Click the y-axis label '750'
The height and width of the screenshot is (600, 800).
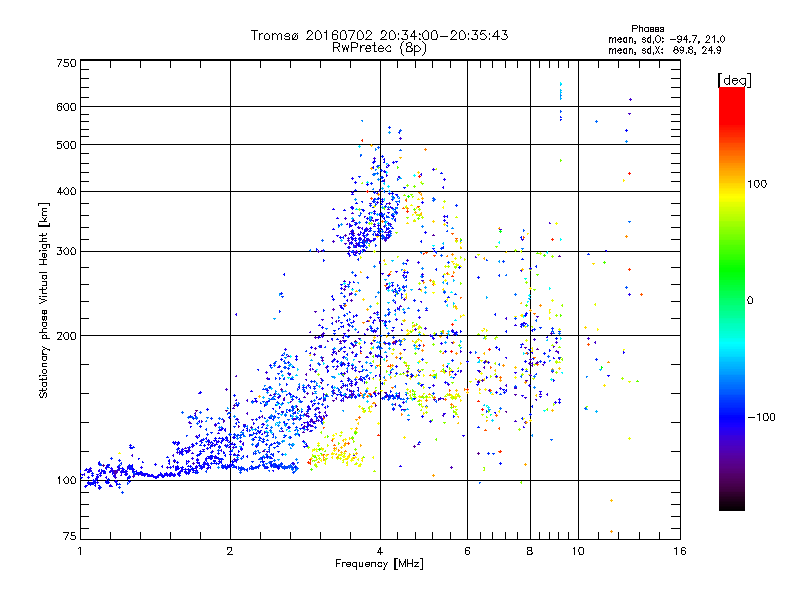pyautogui.click(x=67, y=63)
